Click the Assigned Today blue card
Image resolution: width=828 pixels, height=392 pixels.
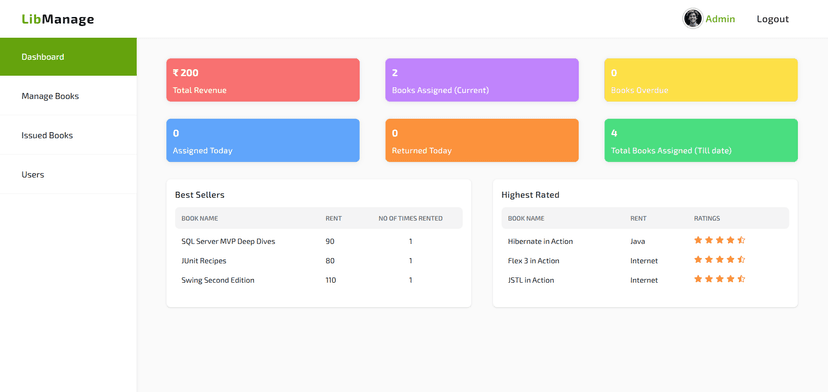pos(263,140)
